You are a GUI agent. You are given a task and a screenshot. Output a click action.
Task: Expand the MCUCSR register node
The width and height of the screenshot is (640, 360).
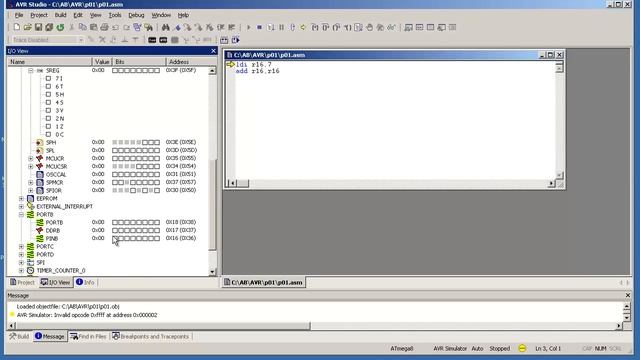[x=31, y=167]
